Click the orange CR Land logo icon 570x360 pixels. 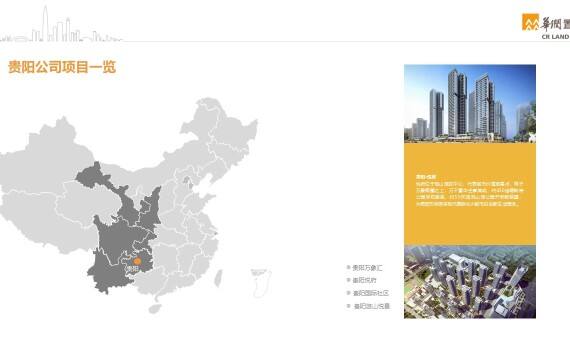pos(530,22)
